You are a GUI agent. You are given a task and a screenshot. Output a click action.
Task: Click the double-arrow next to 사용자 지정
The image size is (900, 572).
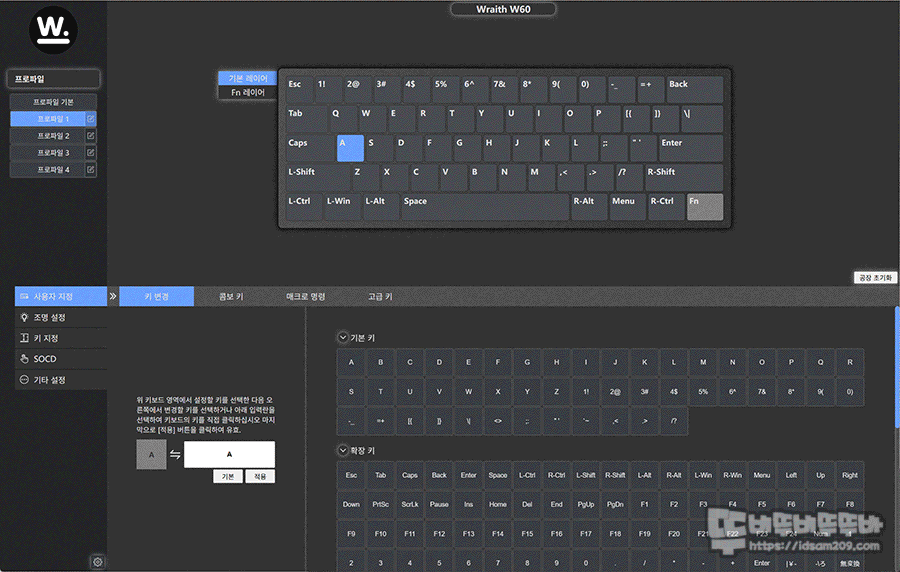[x=113, y=296]
